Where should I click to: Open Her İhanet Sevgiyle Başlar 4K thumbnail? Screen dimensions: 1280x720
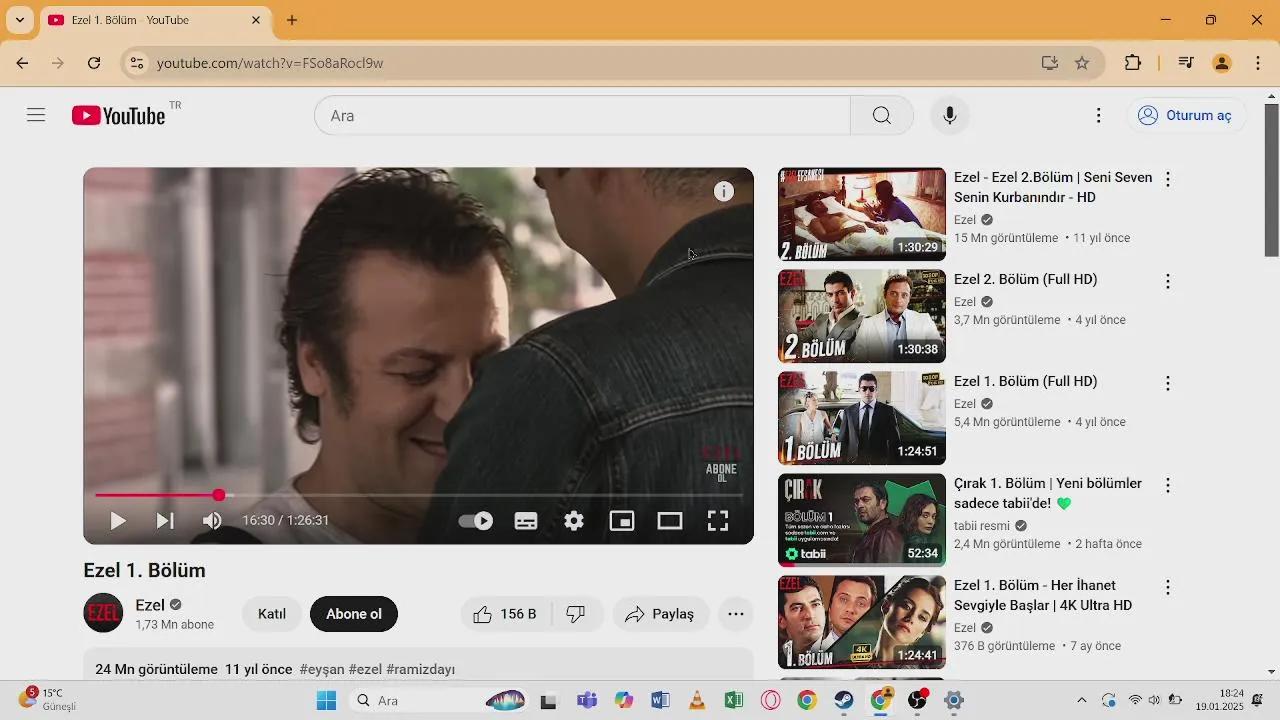(x=862, y=622)
